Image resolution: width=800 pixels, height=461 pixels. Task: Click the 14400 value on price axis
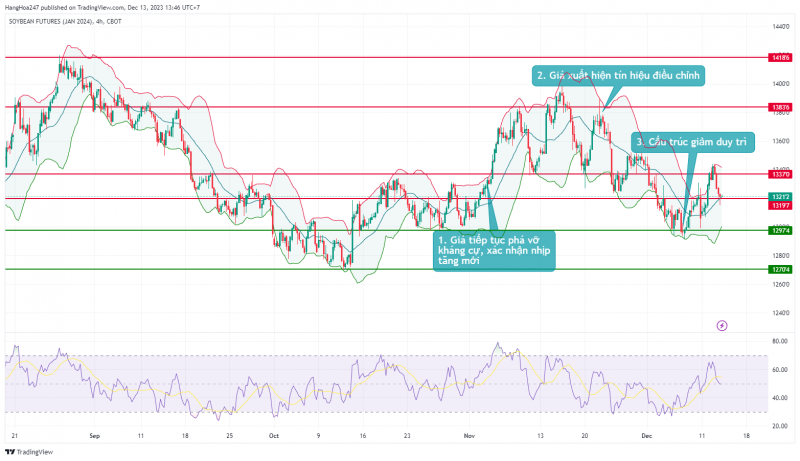coord(780,26)
